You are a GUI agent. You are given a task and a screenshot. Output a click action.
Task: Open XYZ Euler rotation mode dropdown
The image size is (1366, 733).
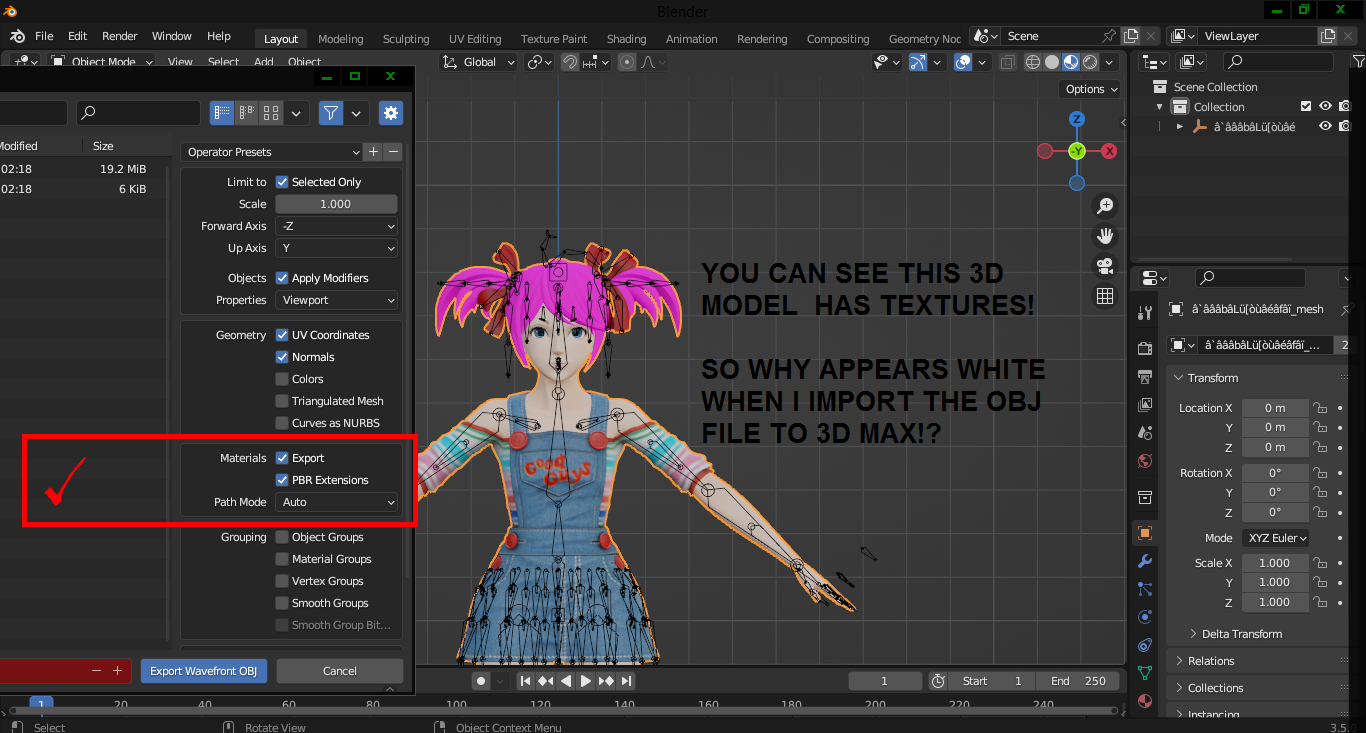pos(1277,538)
